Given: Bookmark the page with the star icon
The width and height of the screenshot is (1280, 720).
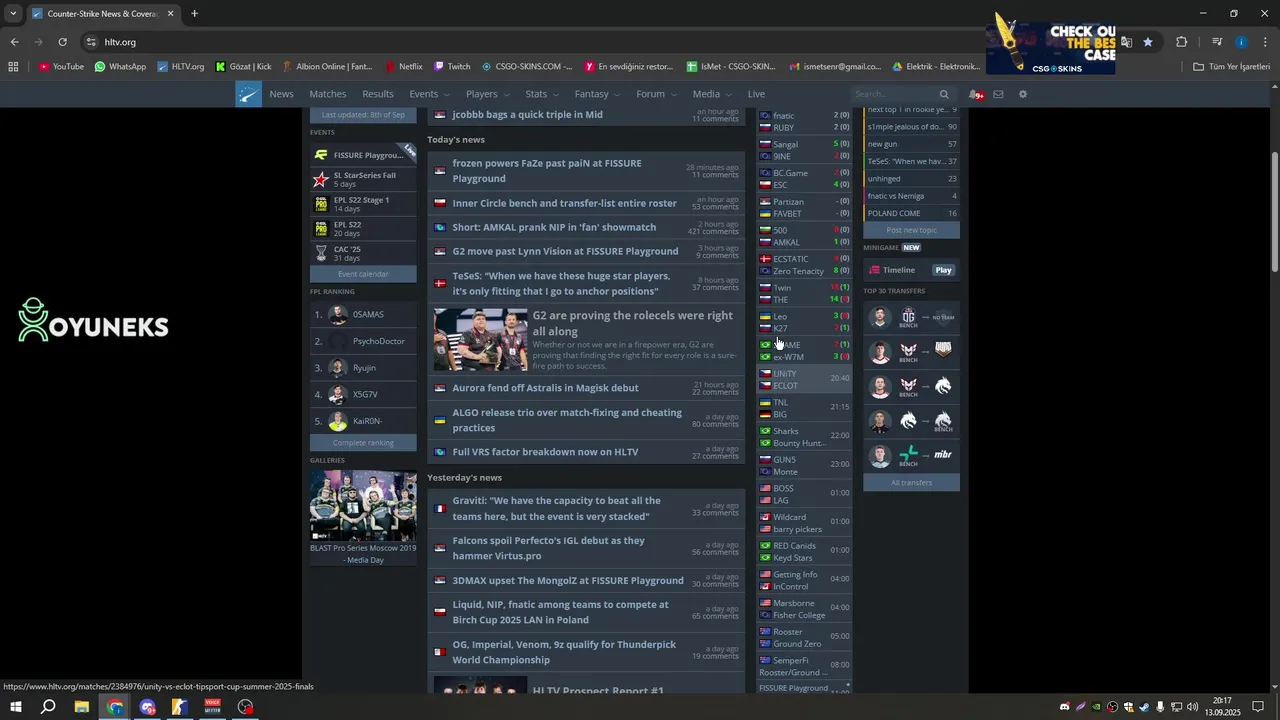Looking at the screenshot, I should [1148, 42].
